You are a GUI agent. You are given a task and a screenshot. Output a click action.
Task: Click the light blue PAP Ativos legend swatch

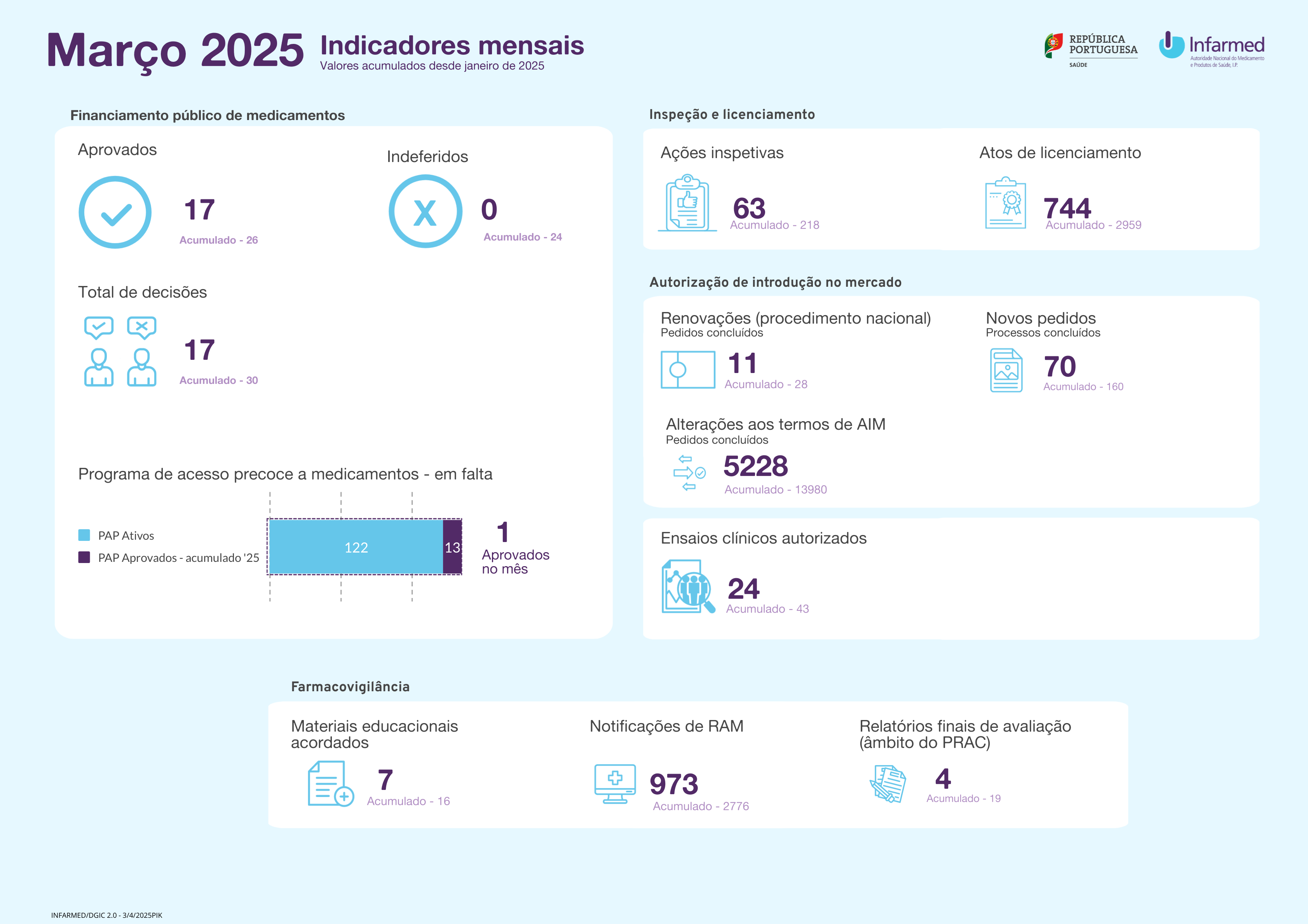pyautogui.click(x=84, y=535)
